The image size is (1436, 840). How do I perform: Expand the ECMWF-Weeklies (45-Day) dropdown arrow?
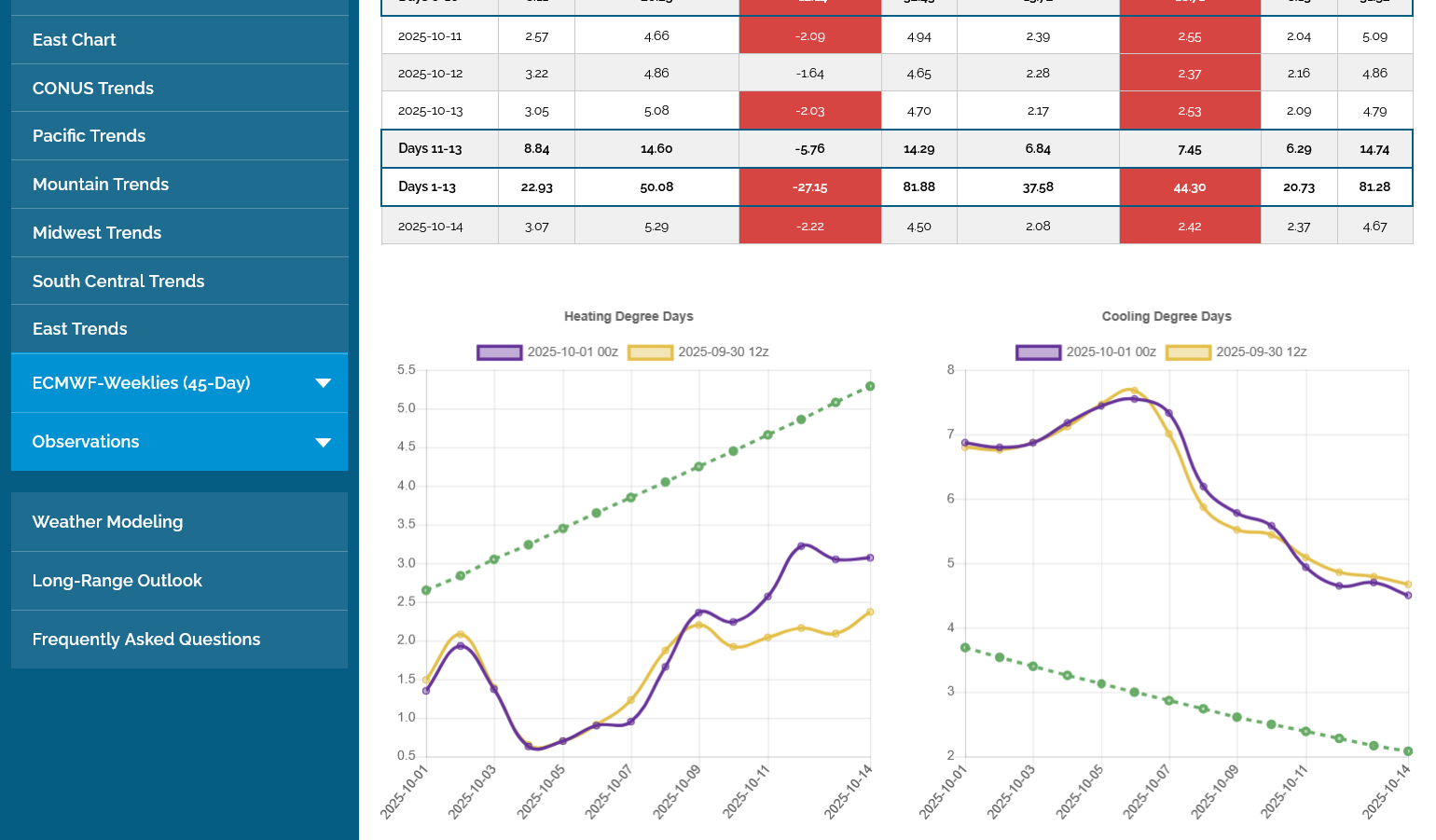point(323,383)
